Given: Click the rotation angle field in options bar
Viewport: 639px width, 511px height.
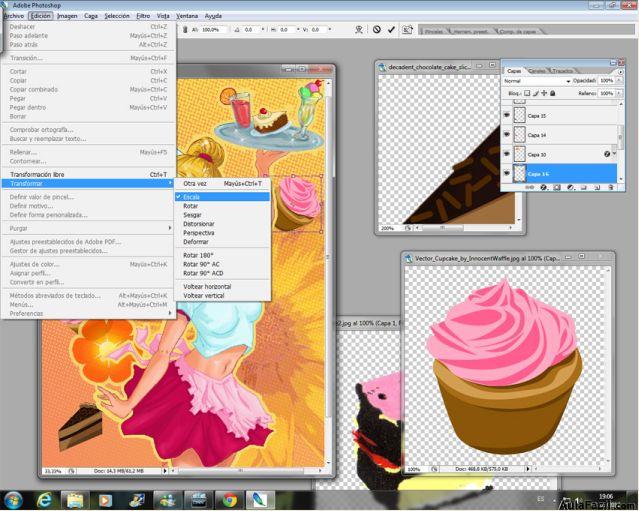Looking at the screenshot, I should point(250,30).
